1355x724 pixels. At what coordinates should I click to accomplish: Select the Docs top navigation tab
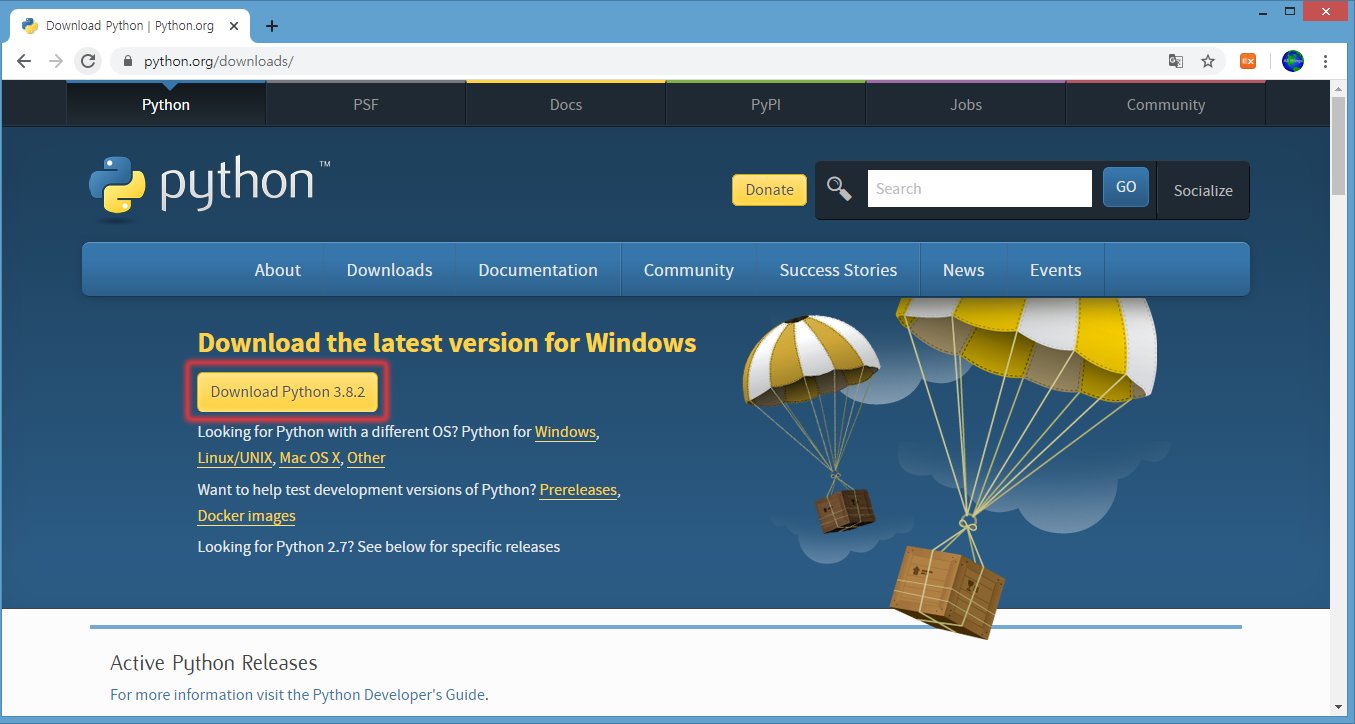566,104
